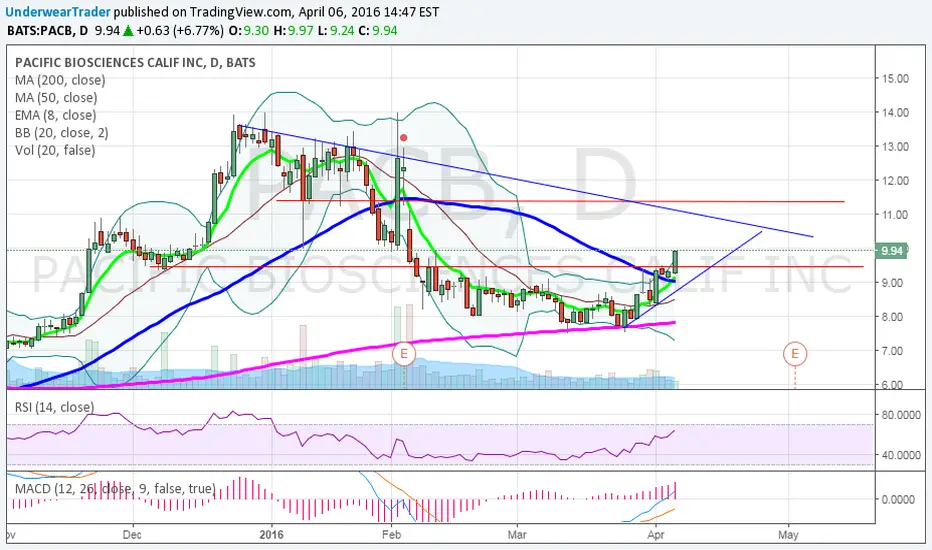Screen dimensions: 932x550
Task: Click the 2016 label on time axis
Action: click(272, 535)
